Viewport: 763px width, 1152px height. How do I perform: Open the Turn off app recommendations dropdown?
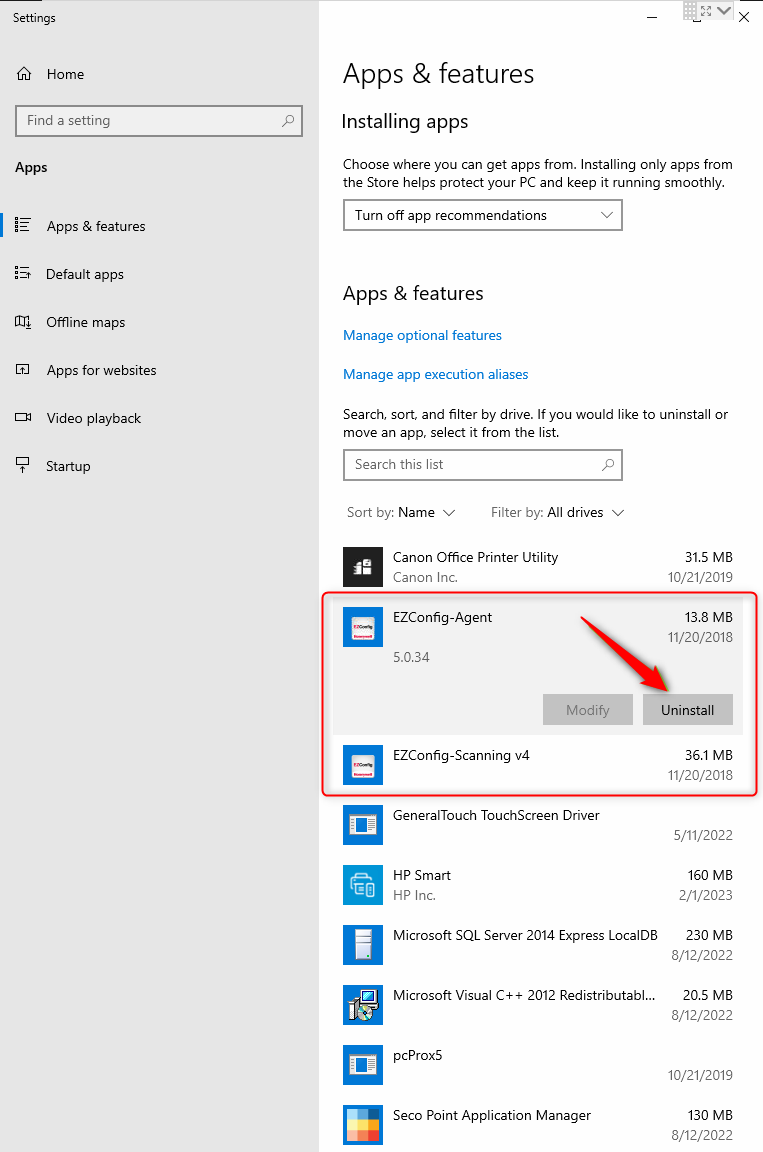pyautogui.click(x=482, y=215)
